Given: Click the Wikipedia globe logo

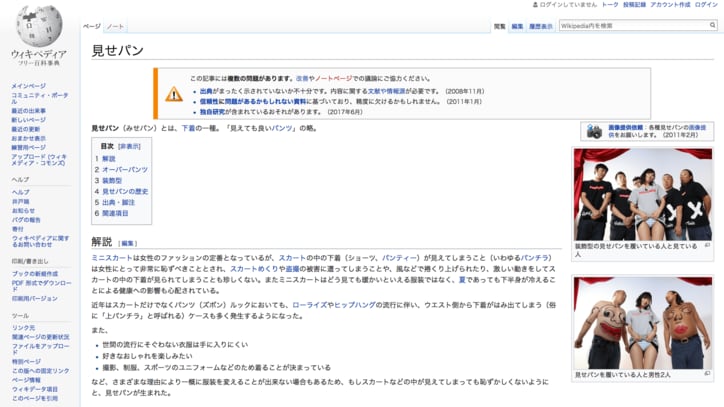Looking at the screenshot, I should point(39,25).
